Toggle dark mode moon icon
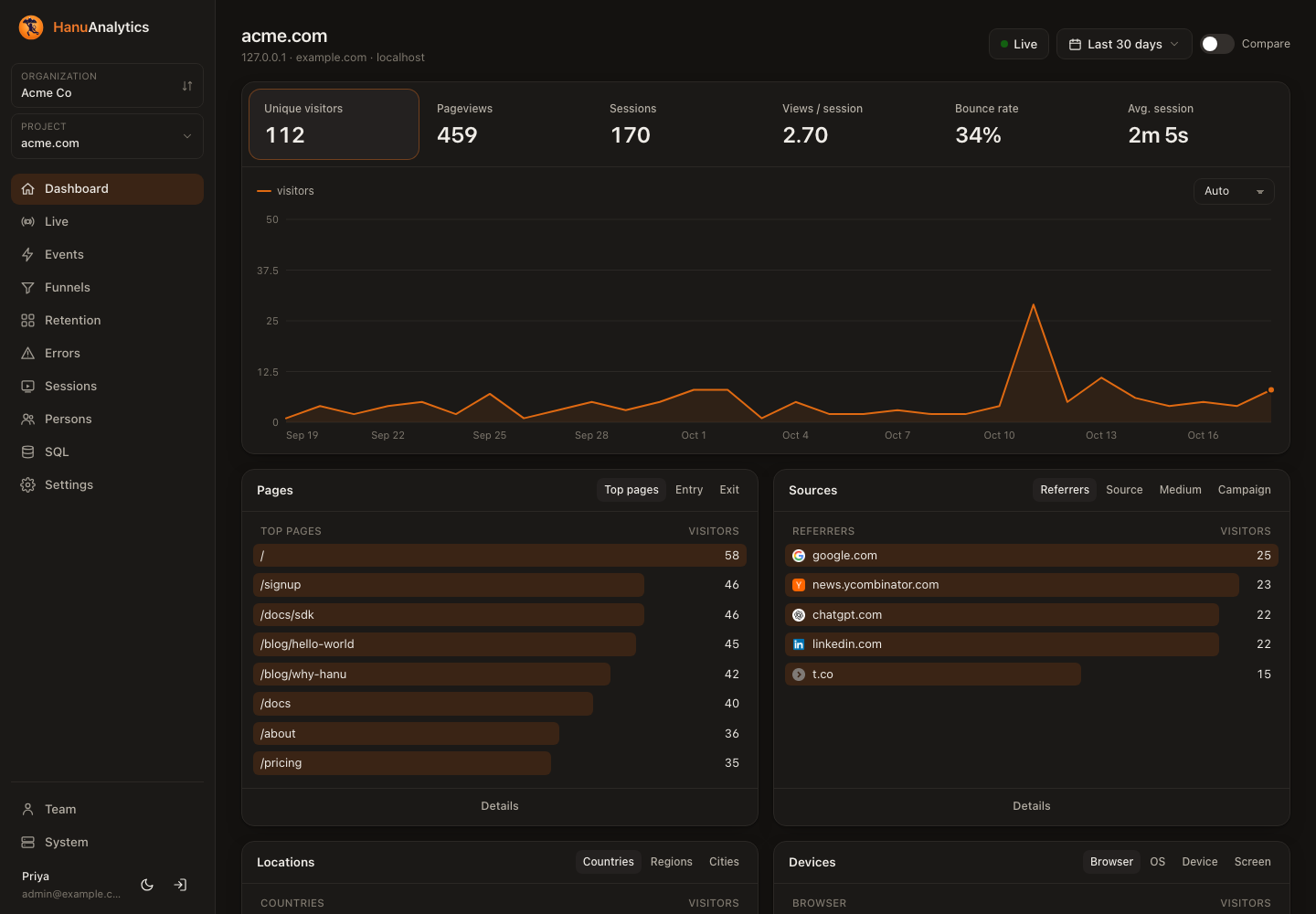 pos(147,885)
